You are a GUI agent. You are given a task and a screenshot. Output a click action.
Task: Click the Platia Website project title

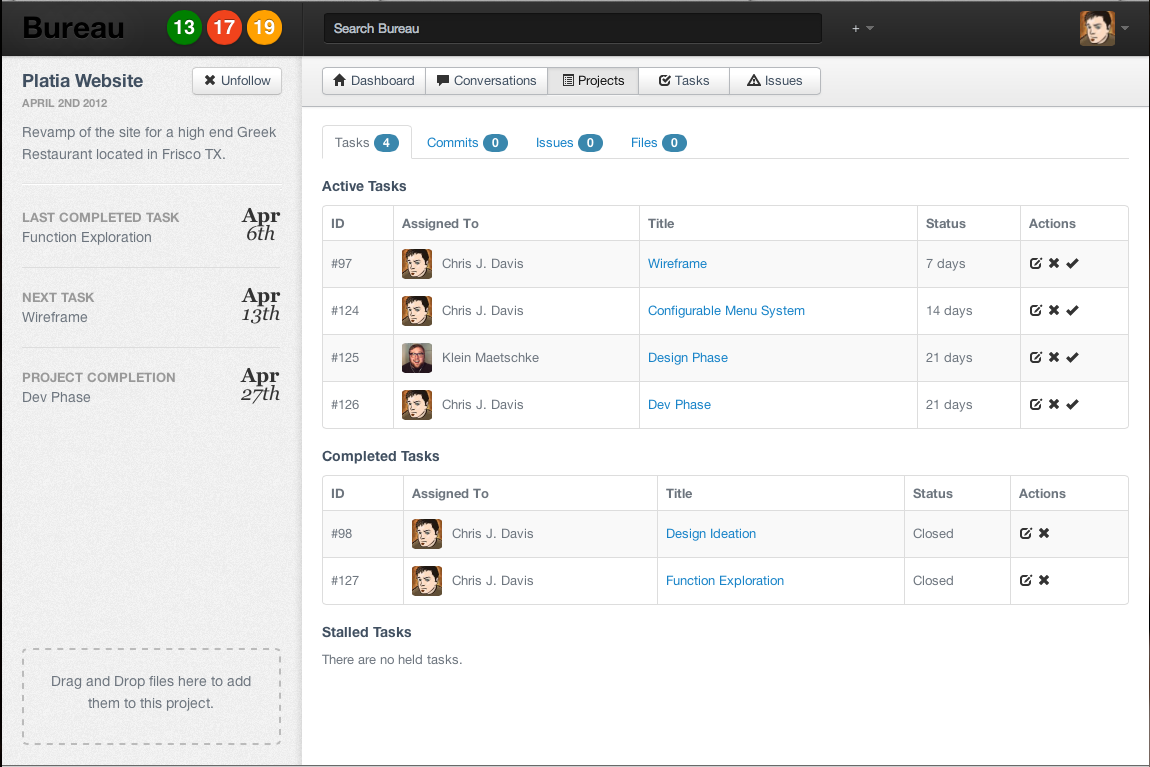(x=82, y=81)
